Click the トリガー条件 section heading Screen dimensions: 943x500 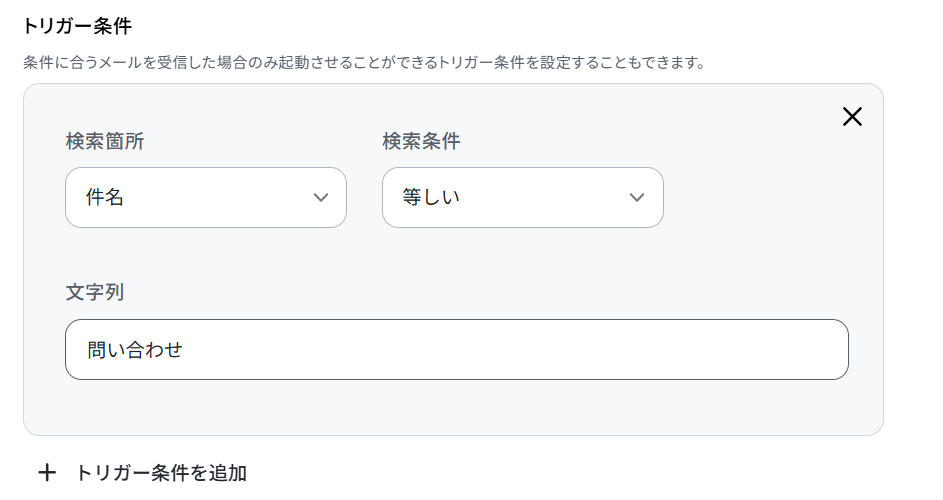(x=77, y=26)
